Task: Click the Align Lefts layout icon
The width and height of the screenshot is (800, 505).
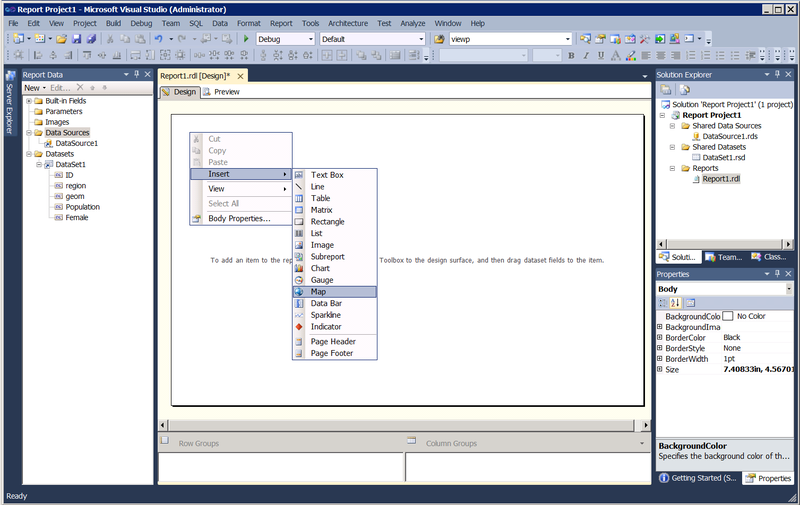Action: tap(38, 56)
